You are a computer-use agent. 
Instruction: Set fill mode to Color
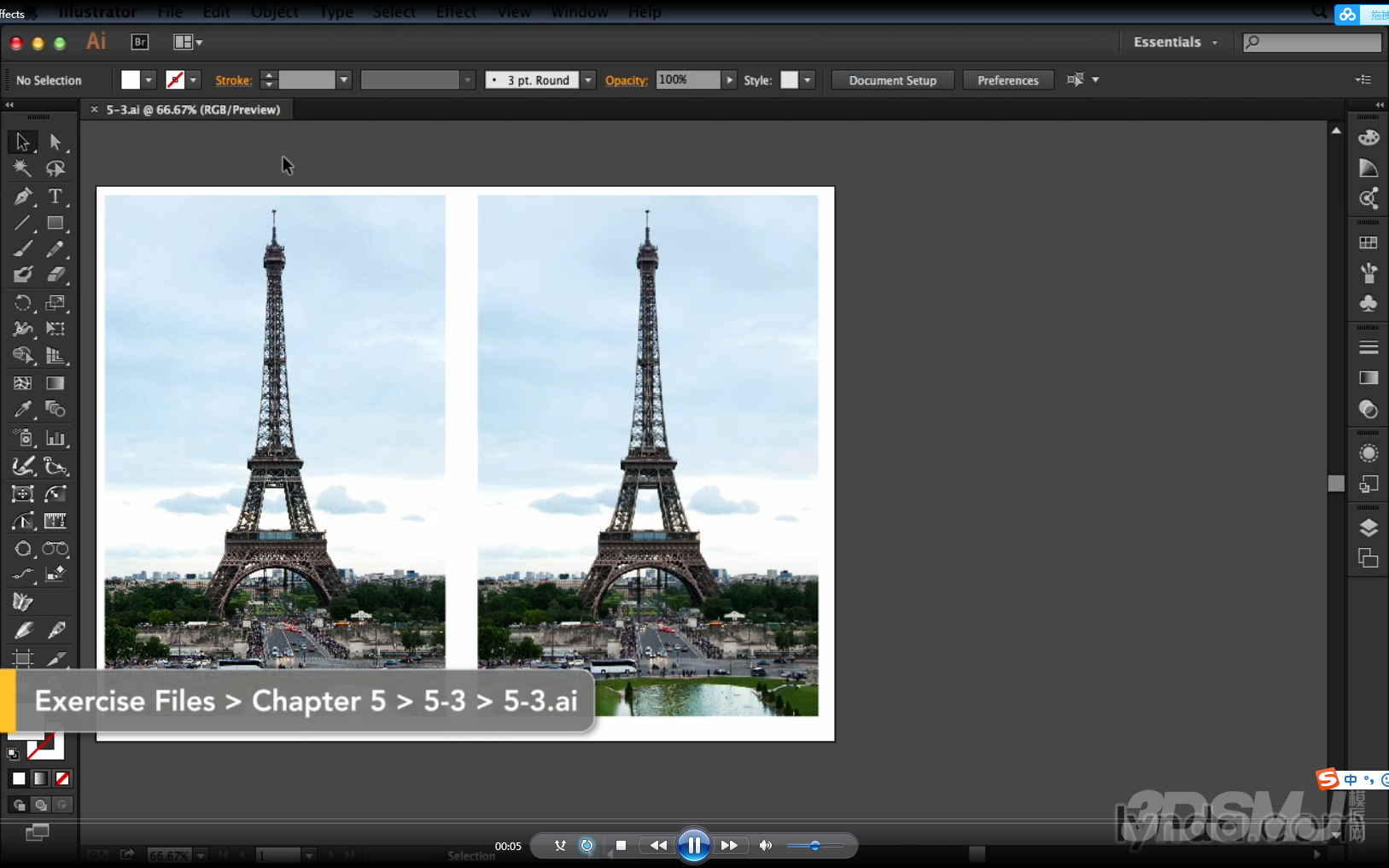click(x=19, y=778)
